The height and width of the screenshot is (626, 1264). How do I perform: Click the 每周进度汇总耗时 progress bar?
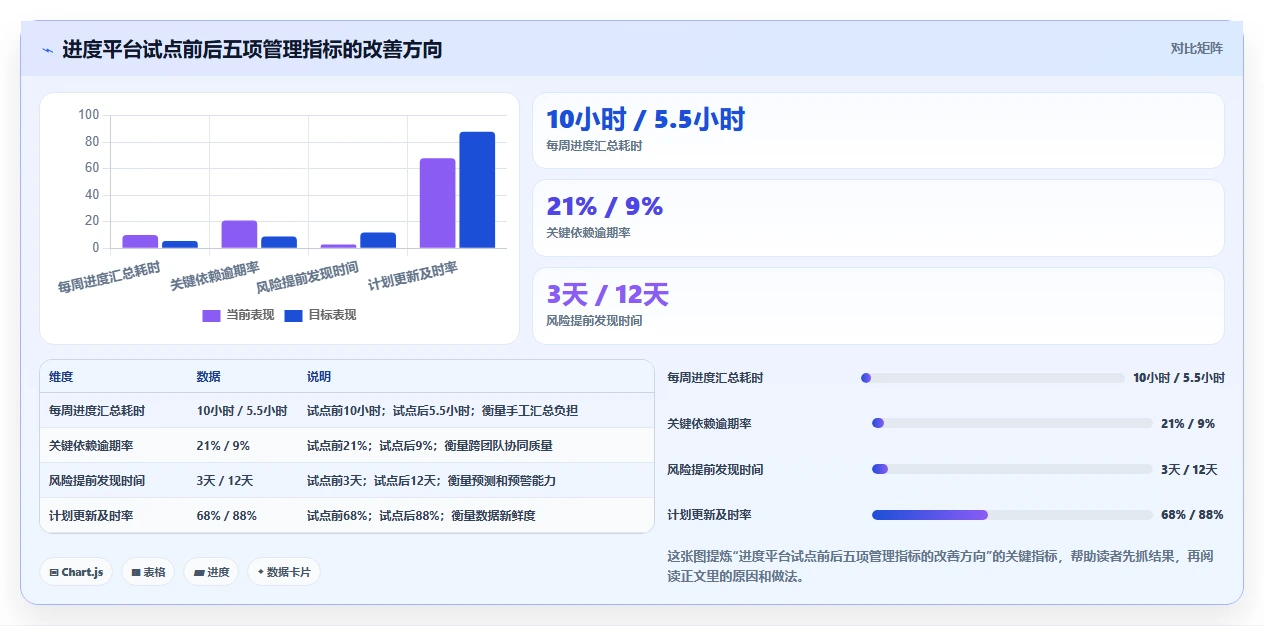(x=992, y=378)
